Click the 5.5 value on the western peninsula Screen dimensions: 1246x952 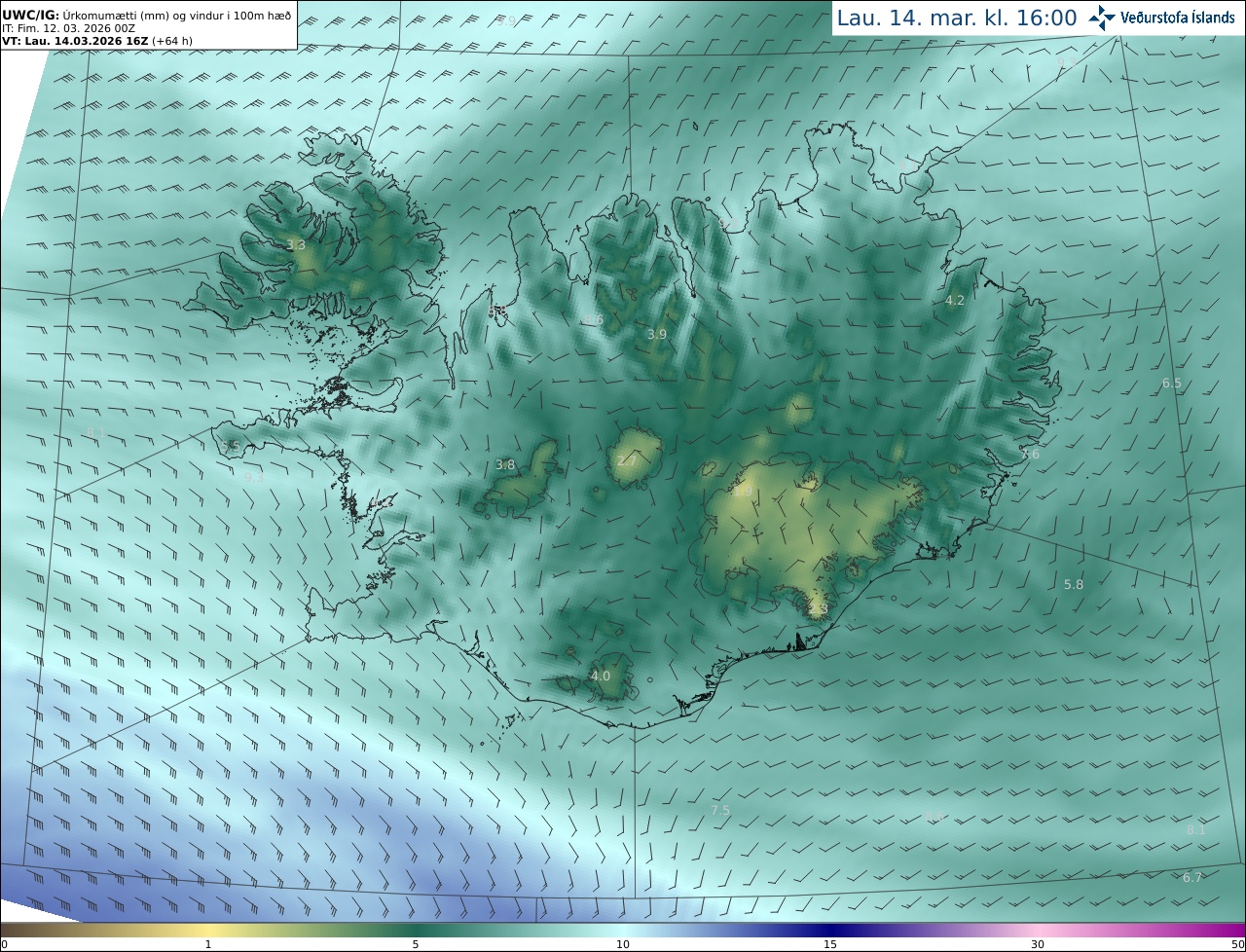click(x=230, y=447)
